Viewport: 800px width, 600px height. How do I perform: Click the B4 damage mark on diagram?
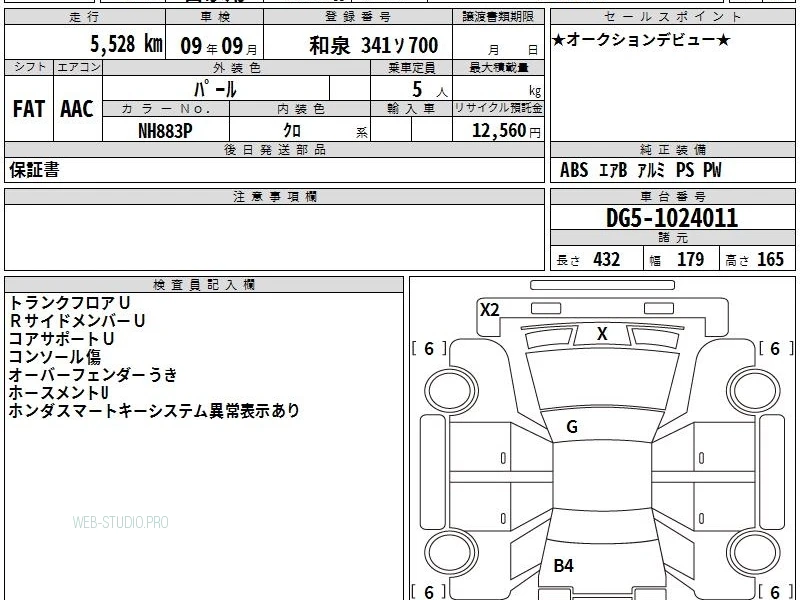point(564,565)
